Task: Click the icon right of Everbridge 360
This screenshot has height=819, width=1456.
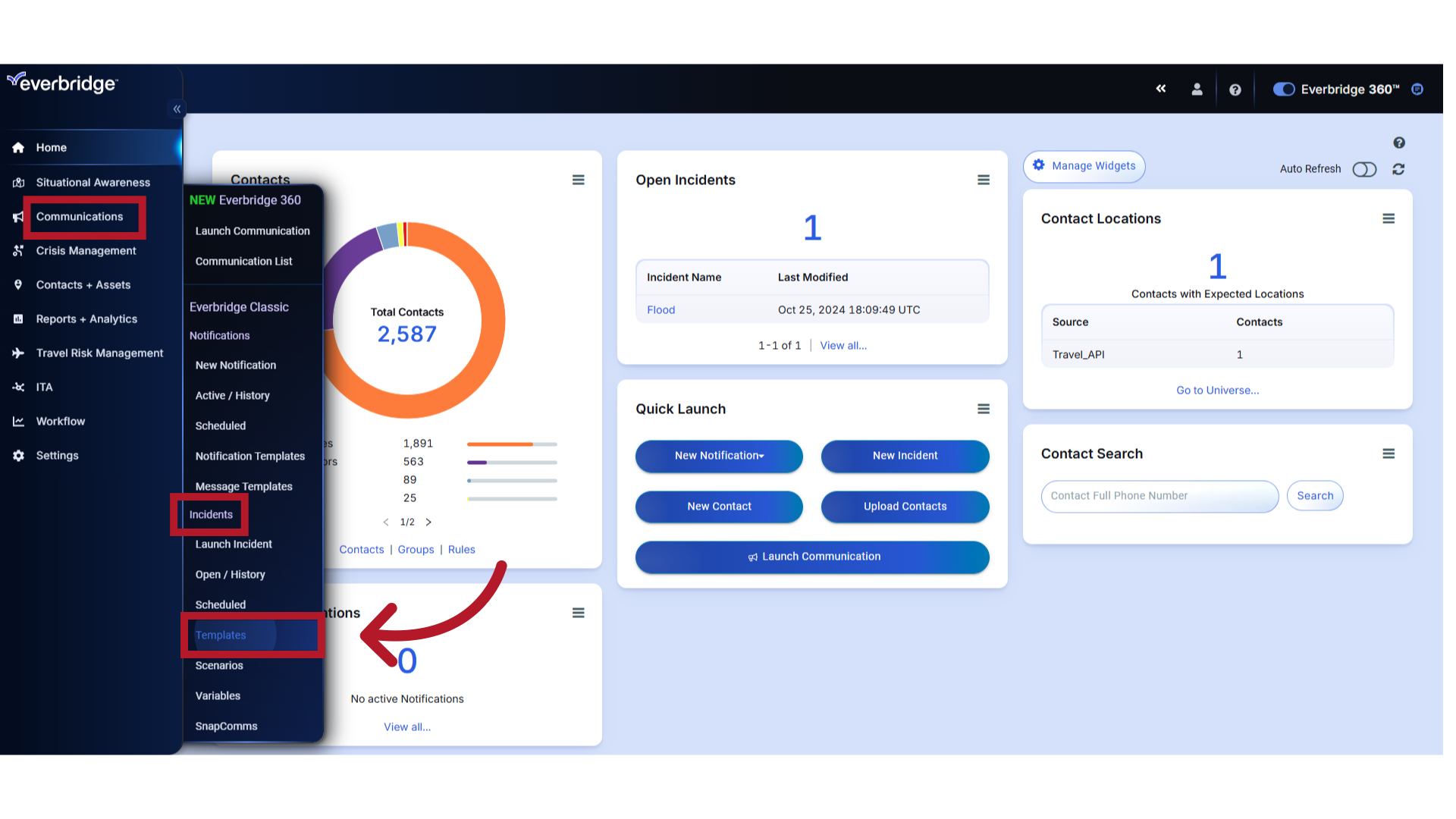Action: 1417,89
